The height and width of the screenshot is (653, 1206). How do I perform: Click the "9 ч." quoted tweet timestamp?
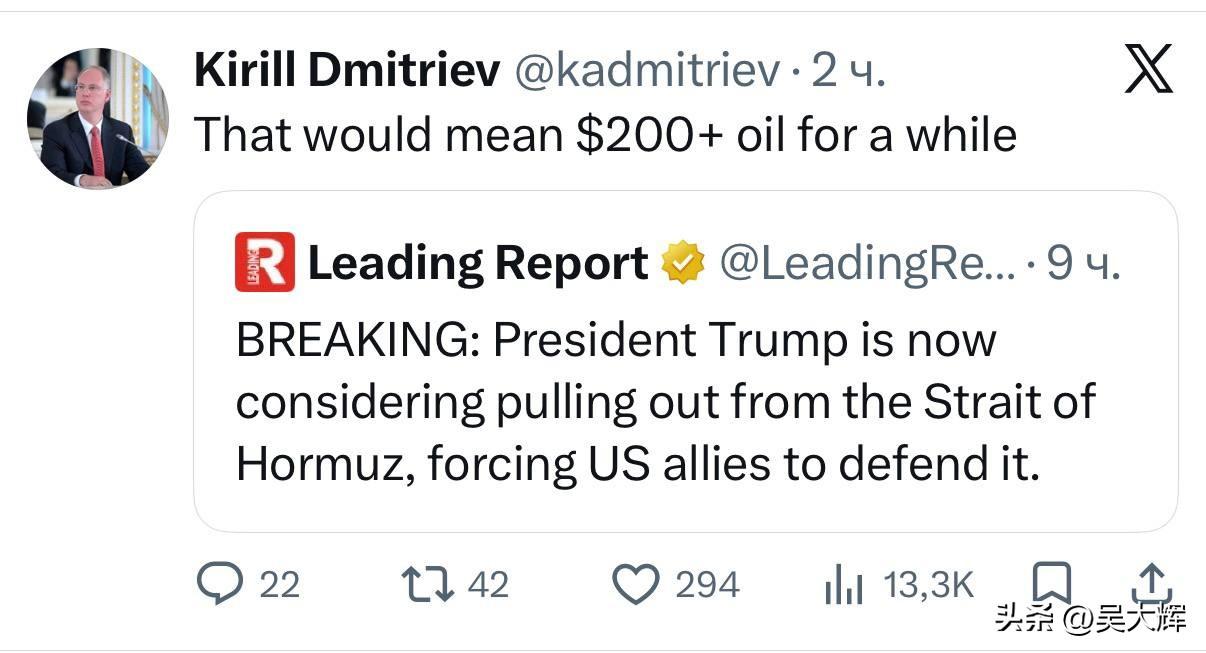point(1084,263)
